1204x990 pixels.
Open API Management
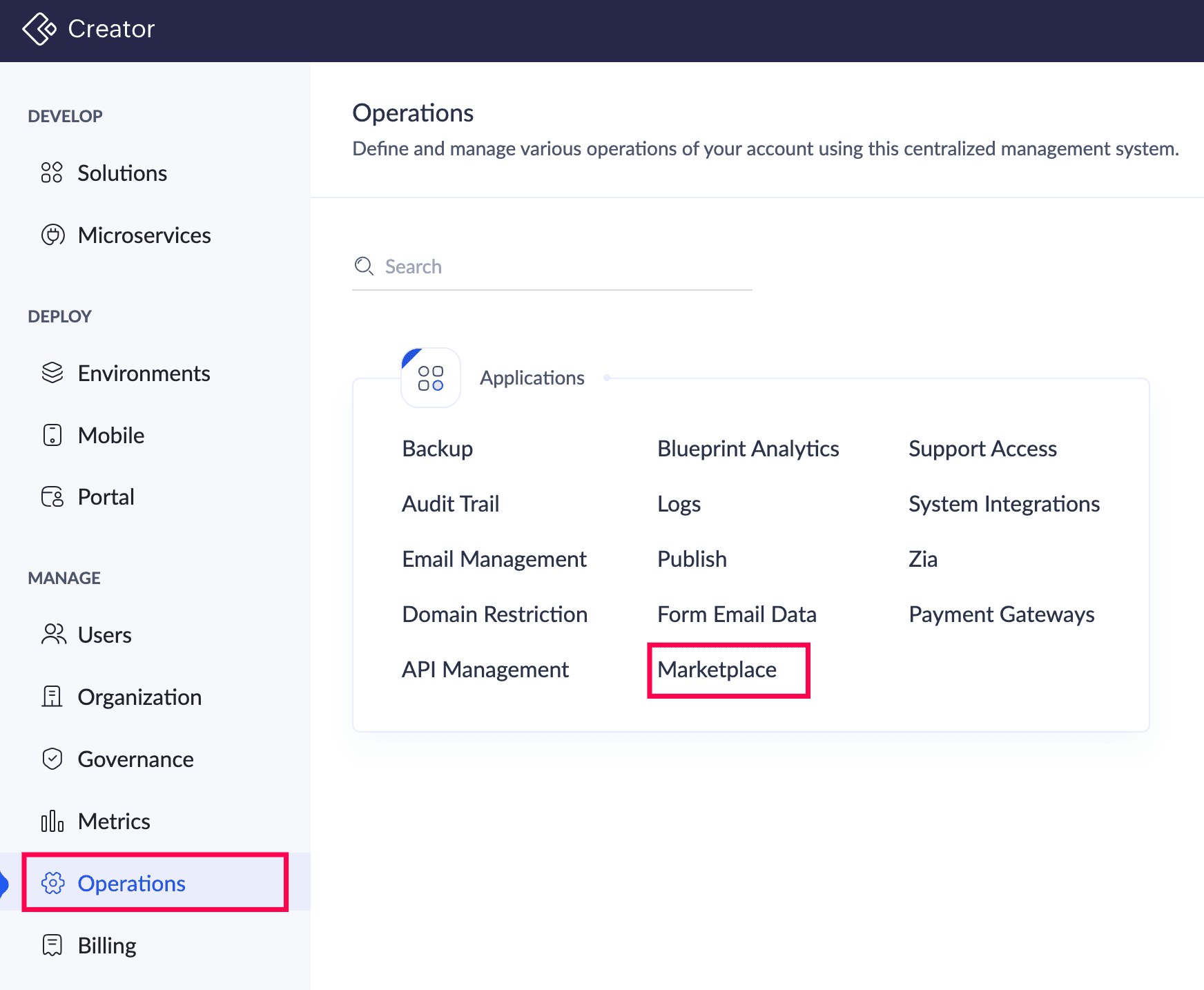(485, 670)
